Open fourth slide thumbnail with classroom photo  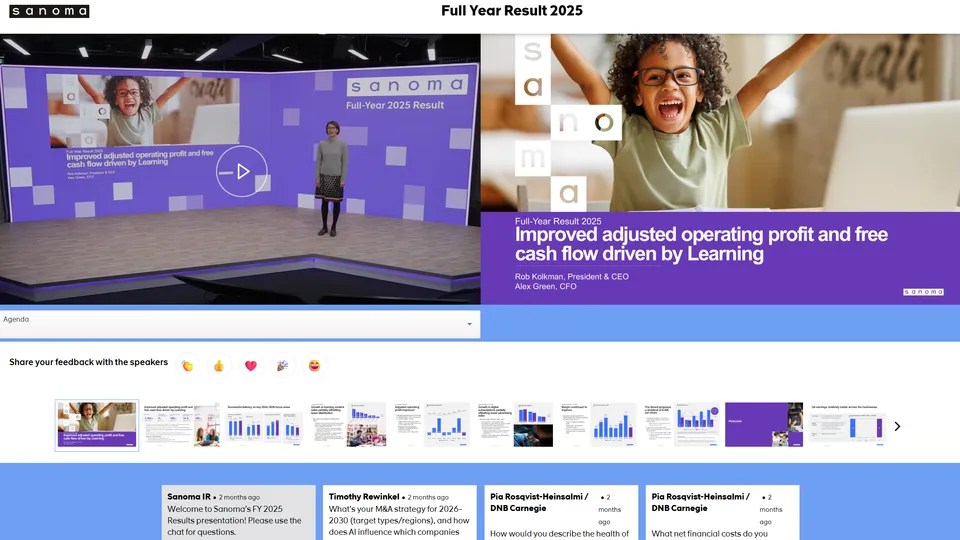coord(348,425)
